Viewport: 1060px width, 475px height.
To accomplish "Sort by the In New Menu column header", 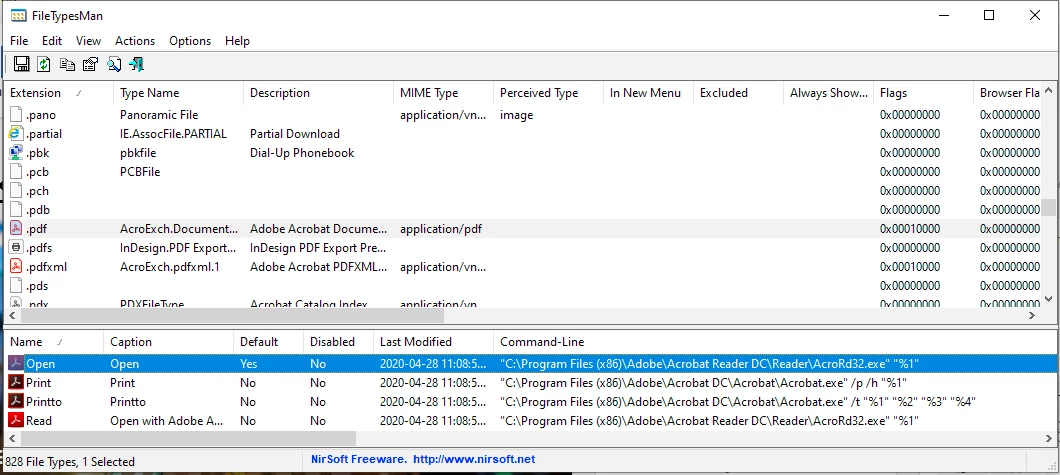I will (x=648, y=93).
